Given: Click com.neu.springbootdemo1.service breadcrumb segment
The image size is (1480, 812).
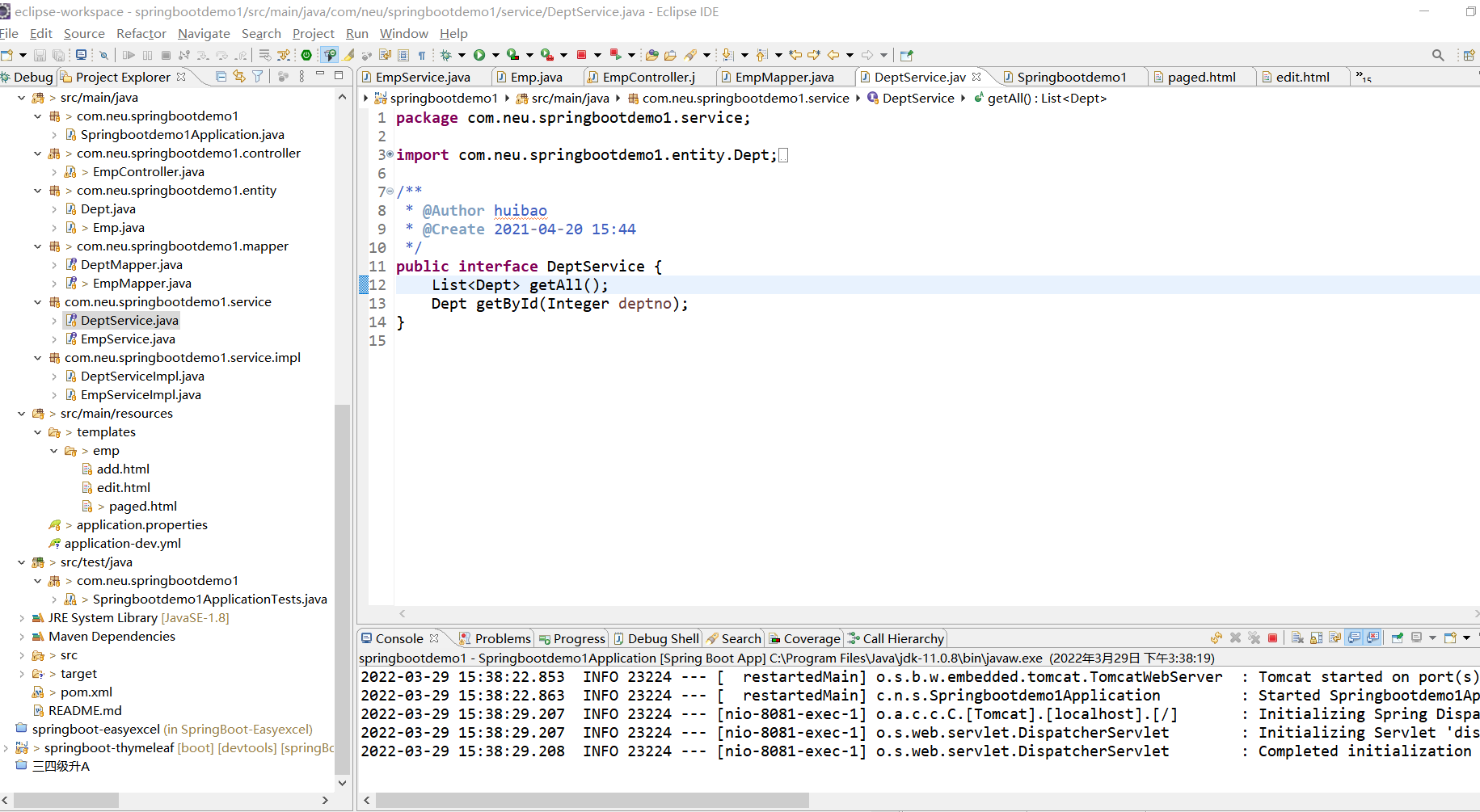Looking at the screenshot, I should [x=746, y=98].
